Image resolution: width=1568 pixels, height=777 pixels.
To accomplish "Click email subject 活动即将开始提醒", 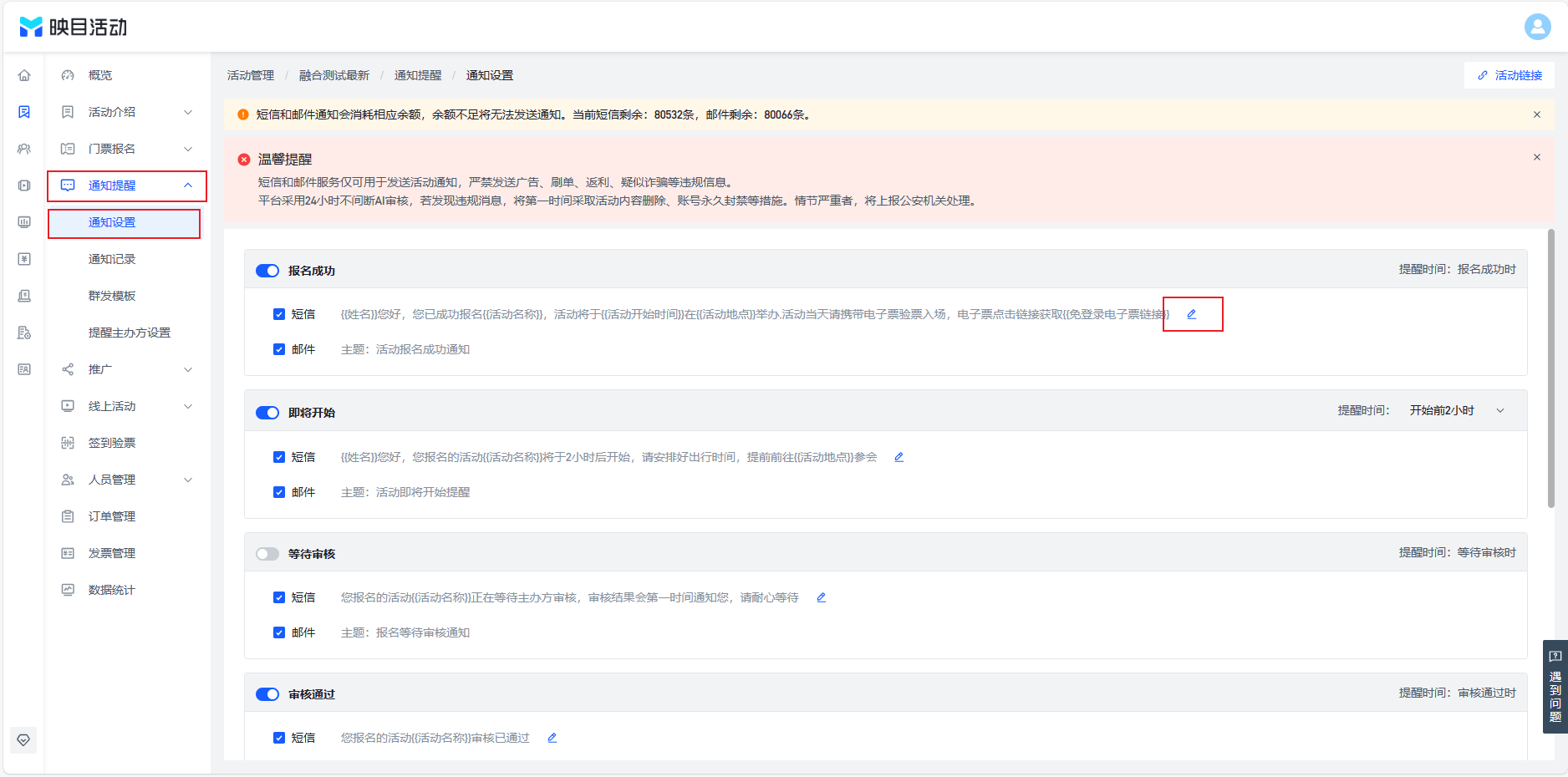I will point(423,492).
